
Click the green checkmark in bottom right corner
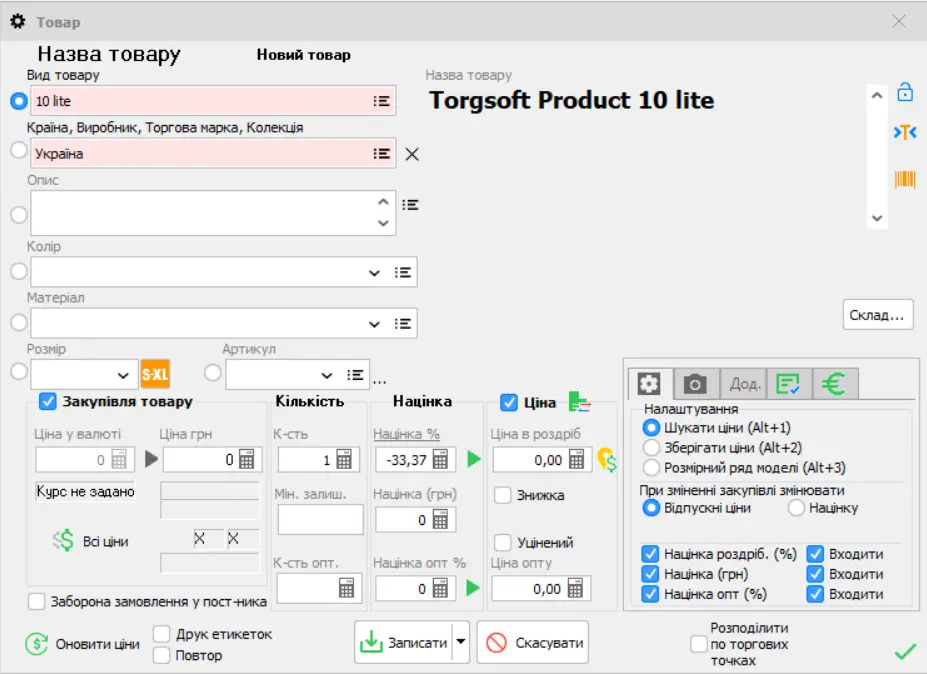tap(905, 651)
